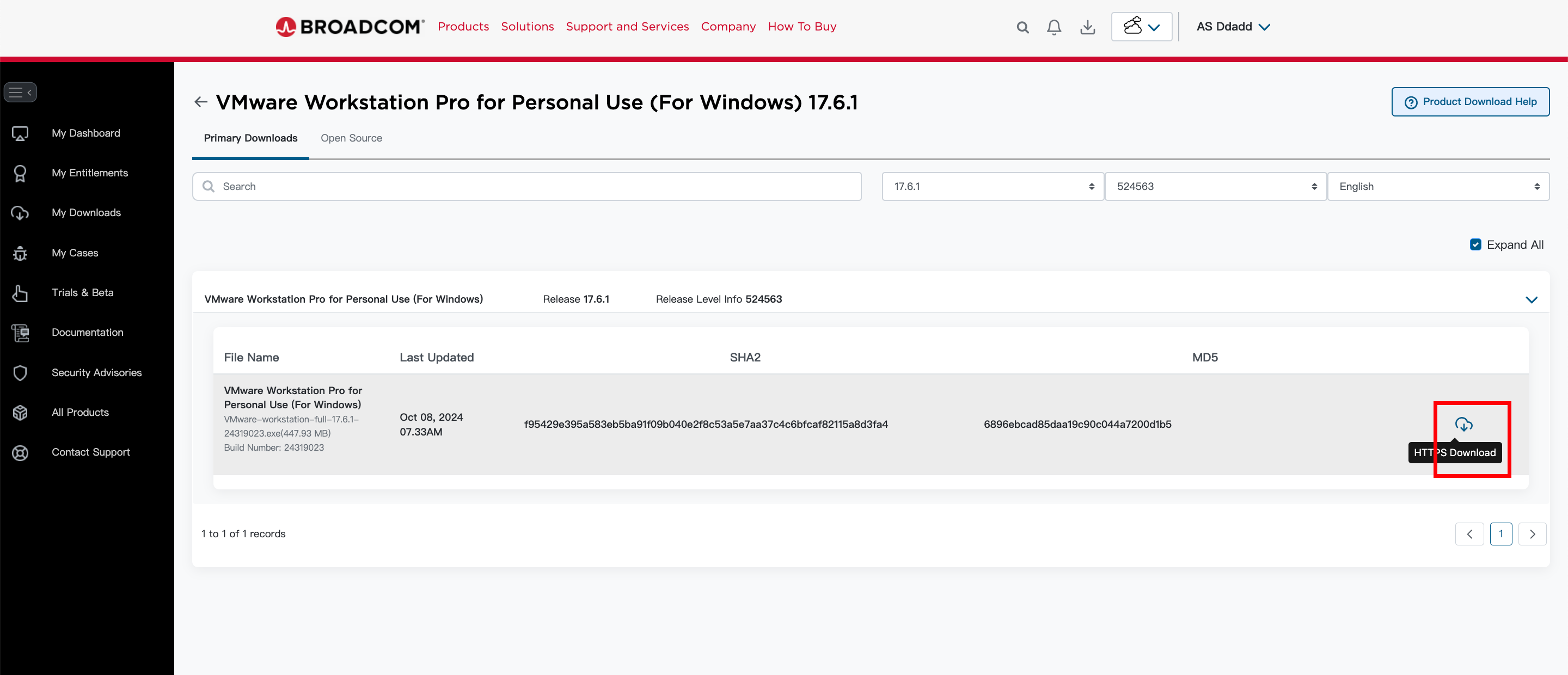Click the Release 17.6.1 label
This screenshot has width=1568, height=675.
tap(576, 299)
